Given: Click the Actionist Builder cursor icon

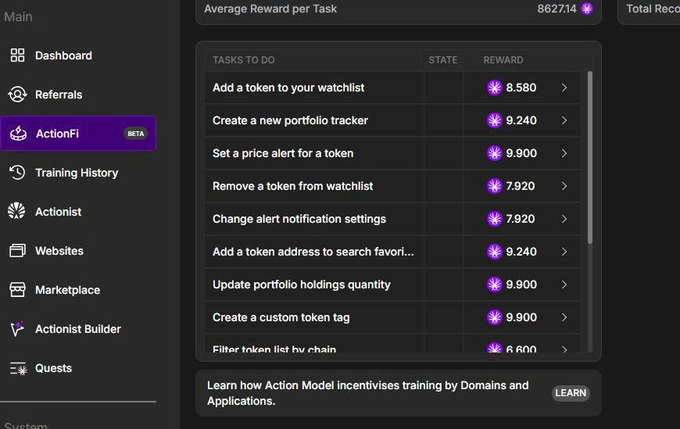Looking at the screenshot, I should pos(17,328).
